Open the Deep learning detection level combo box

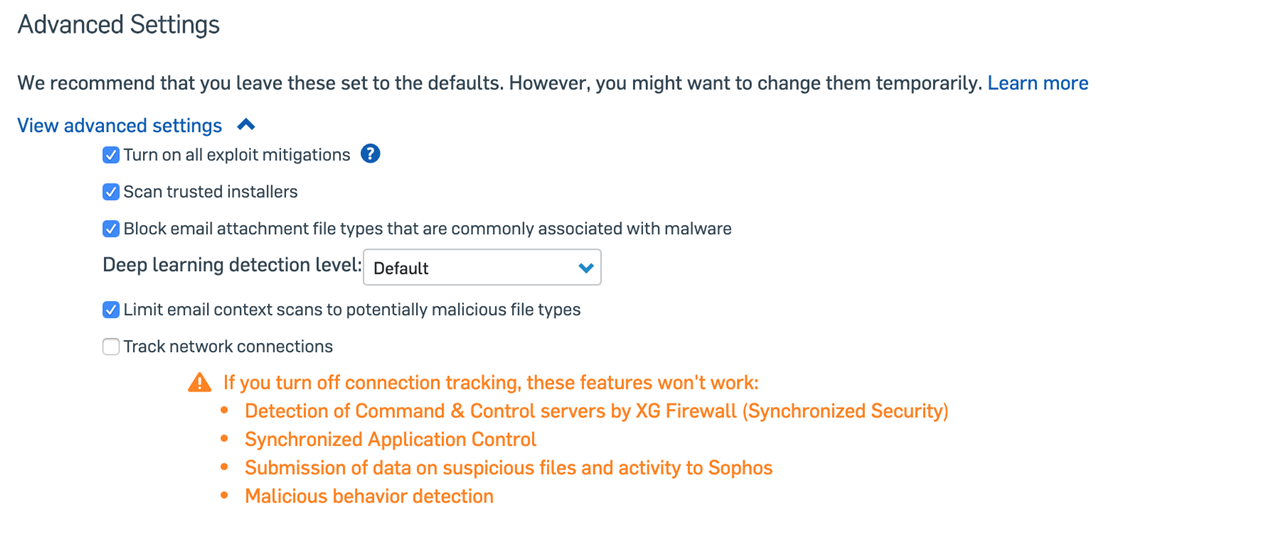pos(482,268)
